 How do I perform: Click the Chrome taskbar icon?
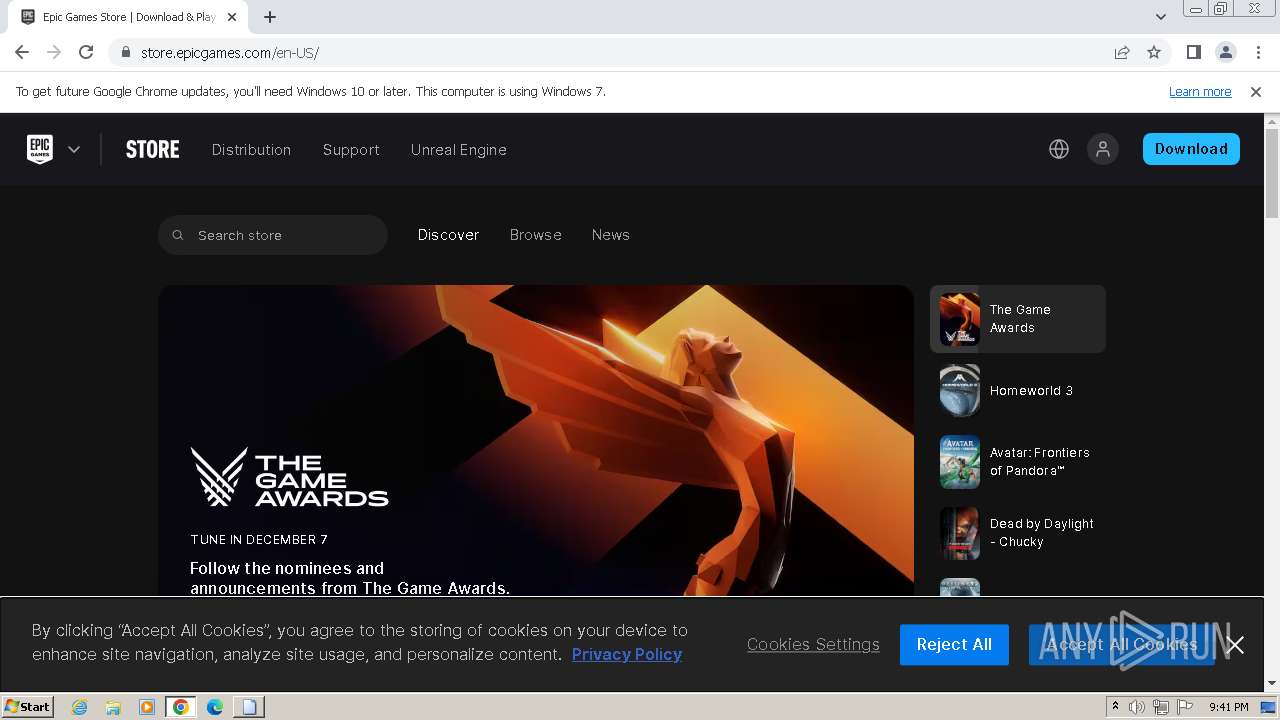(x=181, y=707)
